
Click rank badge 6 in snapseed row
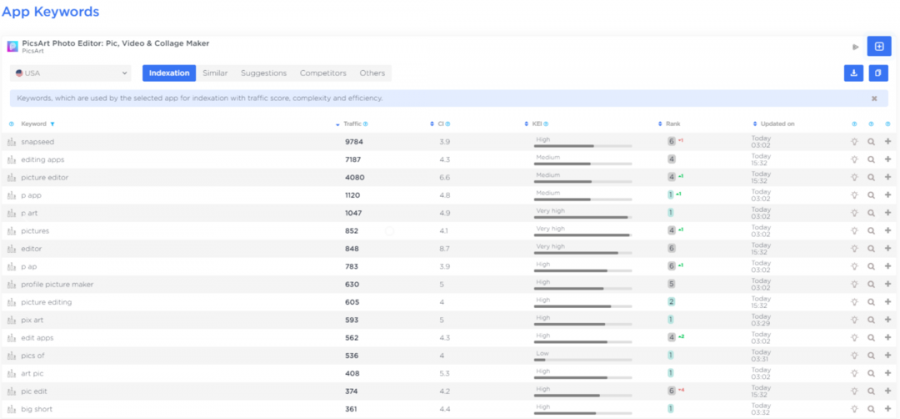(672, 142)
